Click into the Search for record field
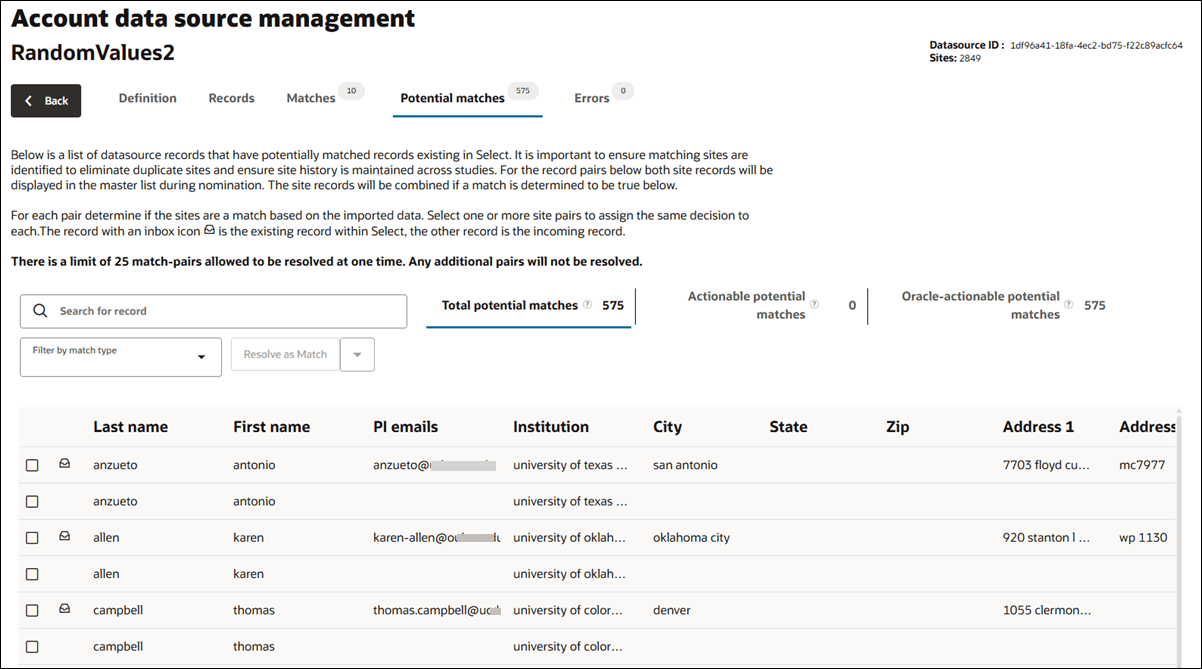This screenshot has height=669, width=1202. tap(213, 311)
